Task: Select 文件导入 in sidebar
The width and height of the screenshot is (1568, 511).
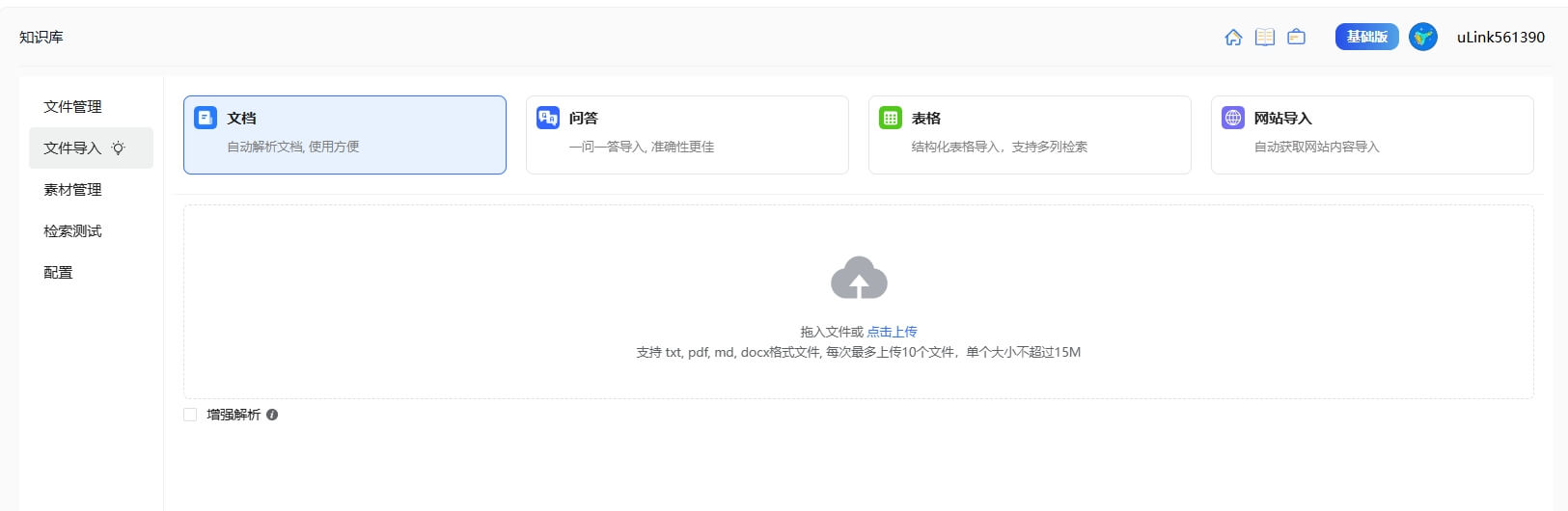Action: coord(91,148)
